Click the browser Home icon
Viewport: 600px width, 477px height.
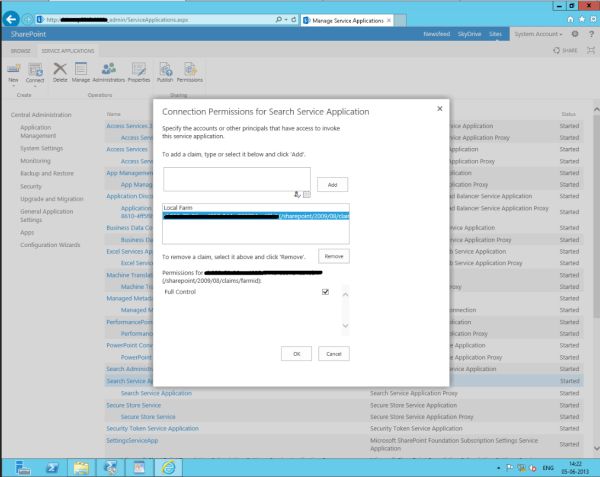coord(571,19)
